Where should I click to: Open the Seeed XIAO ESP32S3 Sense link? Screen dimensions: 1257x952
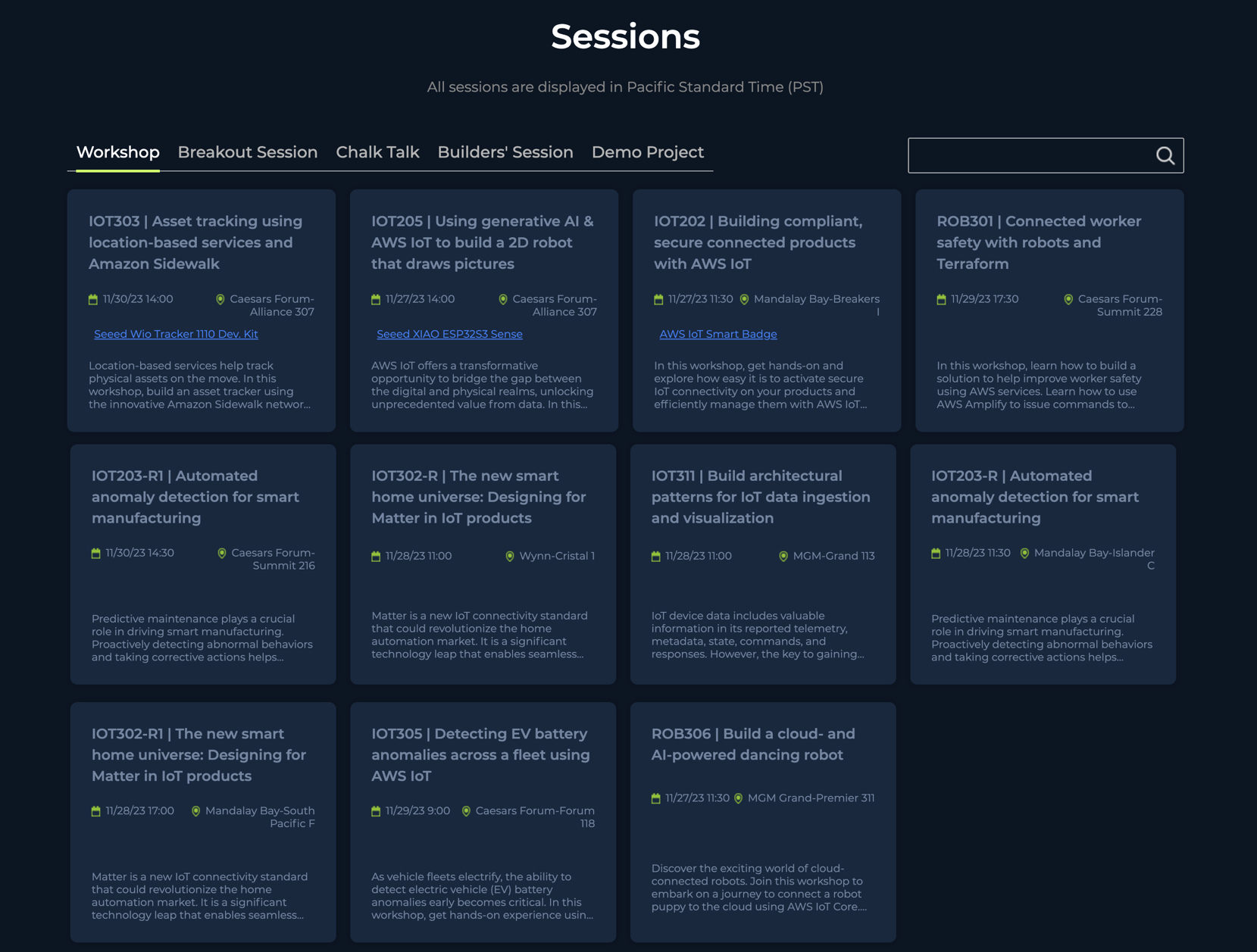tap(449, 334)
